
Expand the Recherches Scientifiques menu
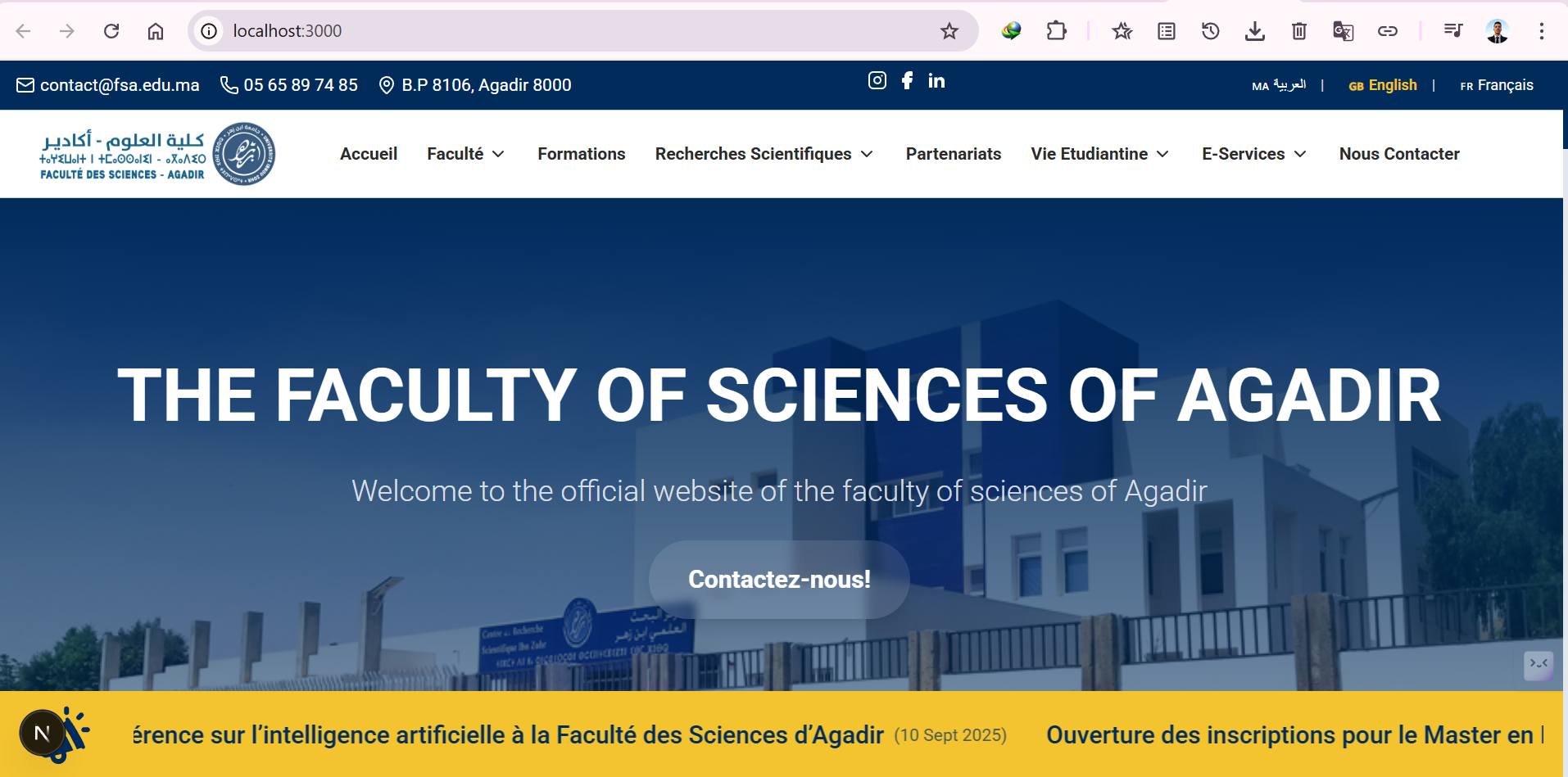pyautogui.click(x=764, y=154)
